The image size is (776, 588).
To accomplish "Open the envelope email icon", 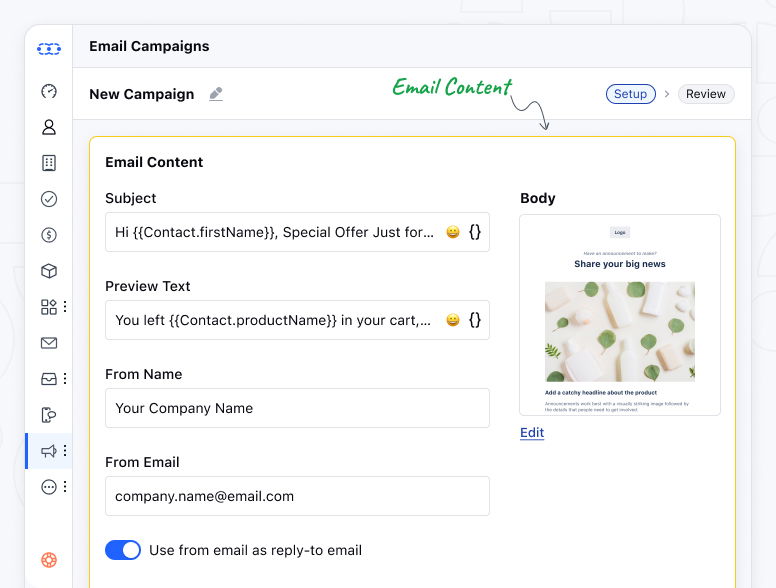I will point(49,343).
